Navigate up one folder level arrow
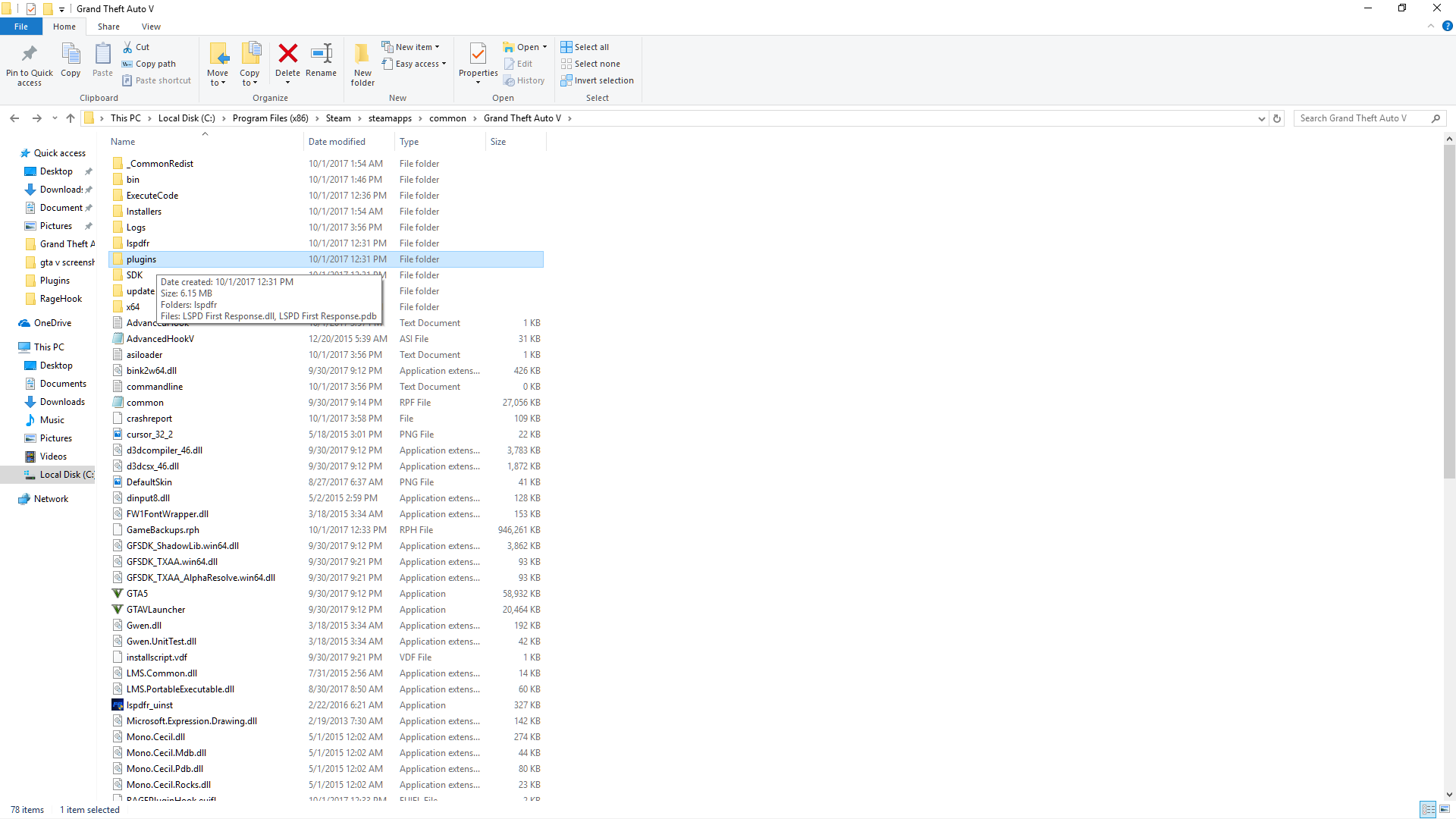 pyautogui.click(x=71, y=118)
